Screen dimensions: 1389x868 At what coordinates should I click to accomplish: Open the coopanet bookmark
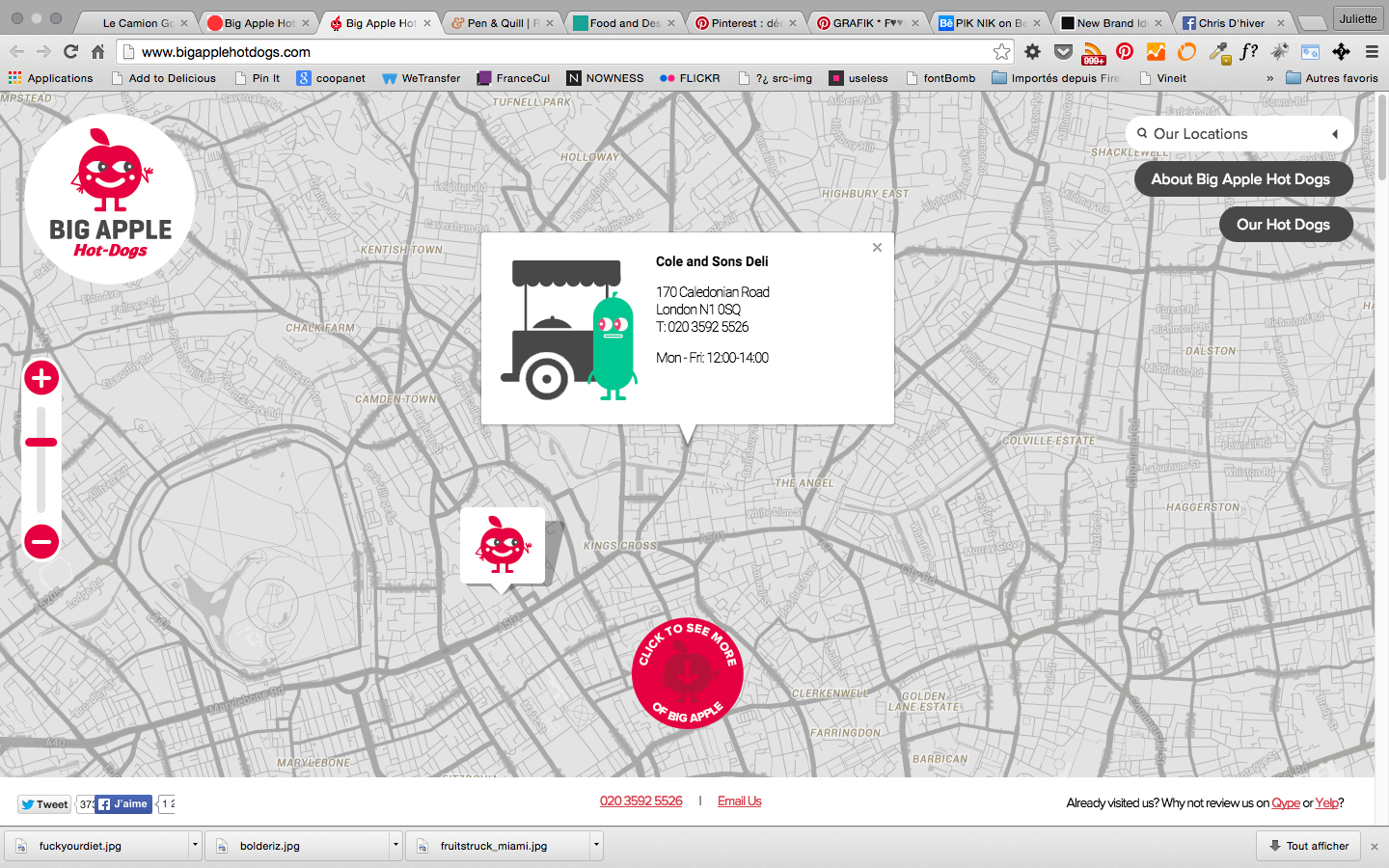[x=331, y=78]
